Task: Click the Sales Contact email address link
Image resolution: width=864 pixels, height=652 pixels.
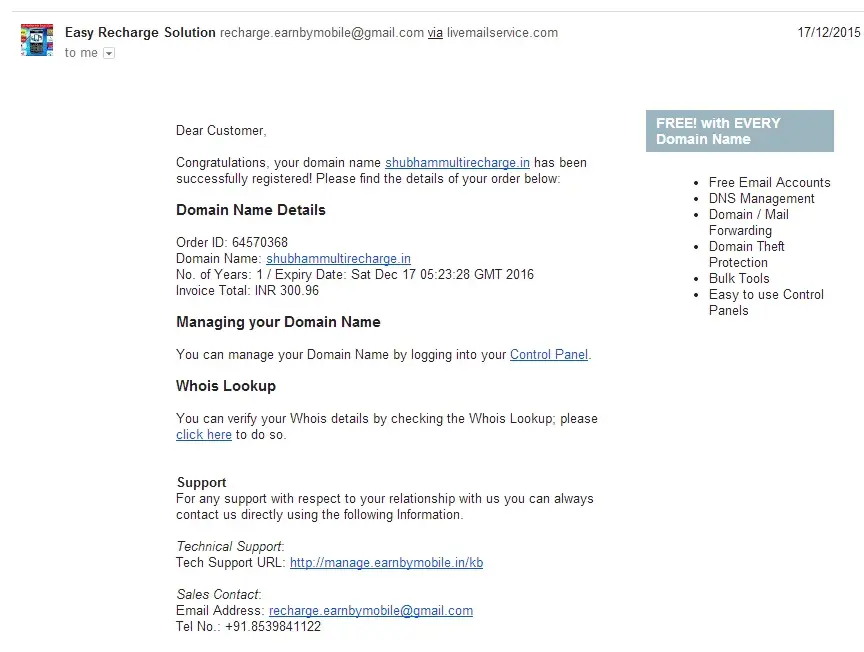Action: (x=371, y=611)
